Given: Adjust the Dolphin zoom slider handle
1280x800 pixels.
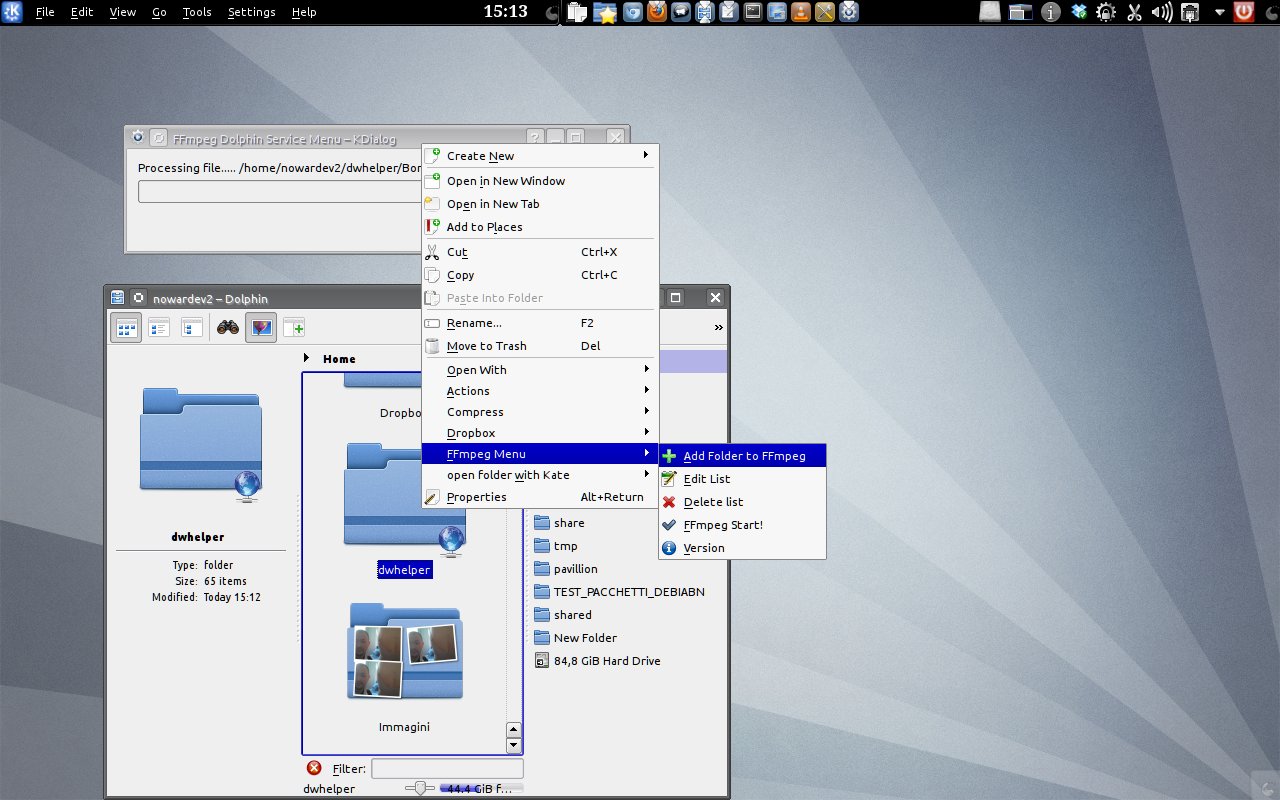Looking at the screenshot, I should click(x=420, y=788).
